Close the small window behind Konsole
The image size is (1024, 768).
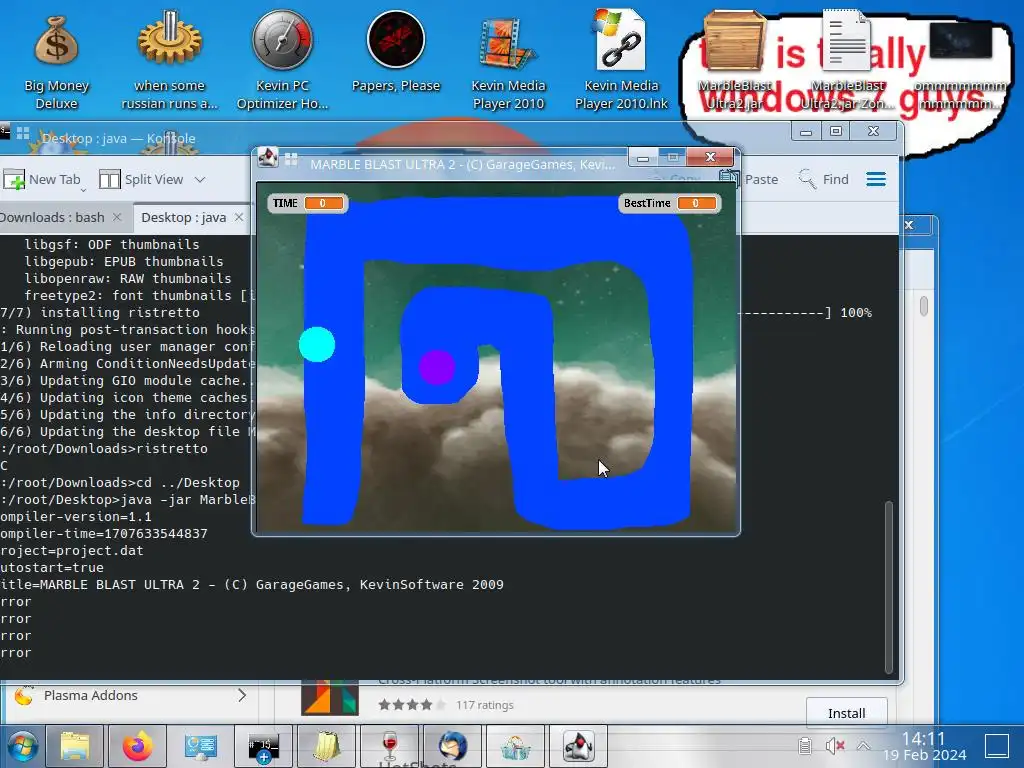(909, 225)
